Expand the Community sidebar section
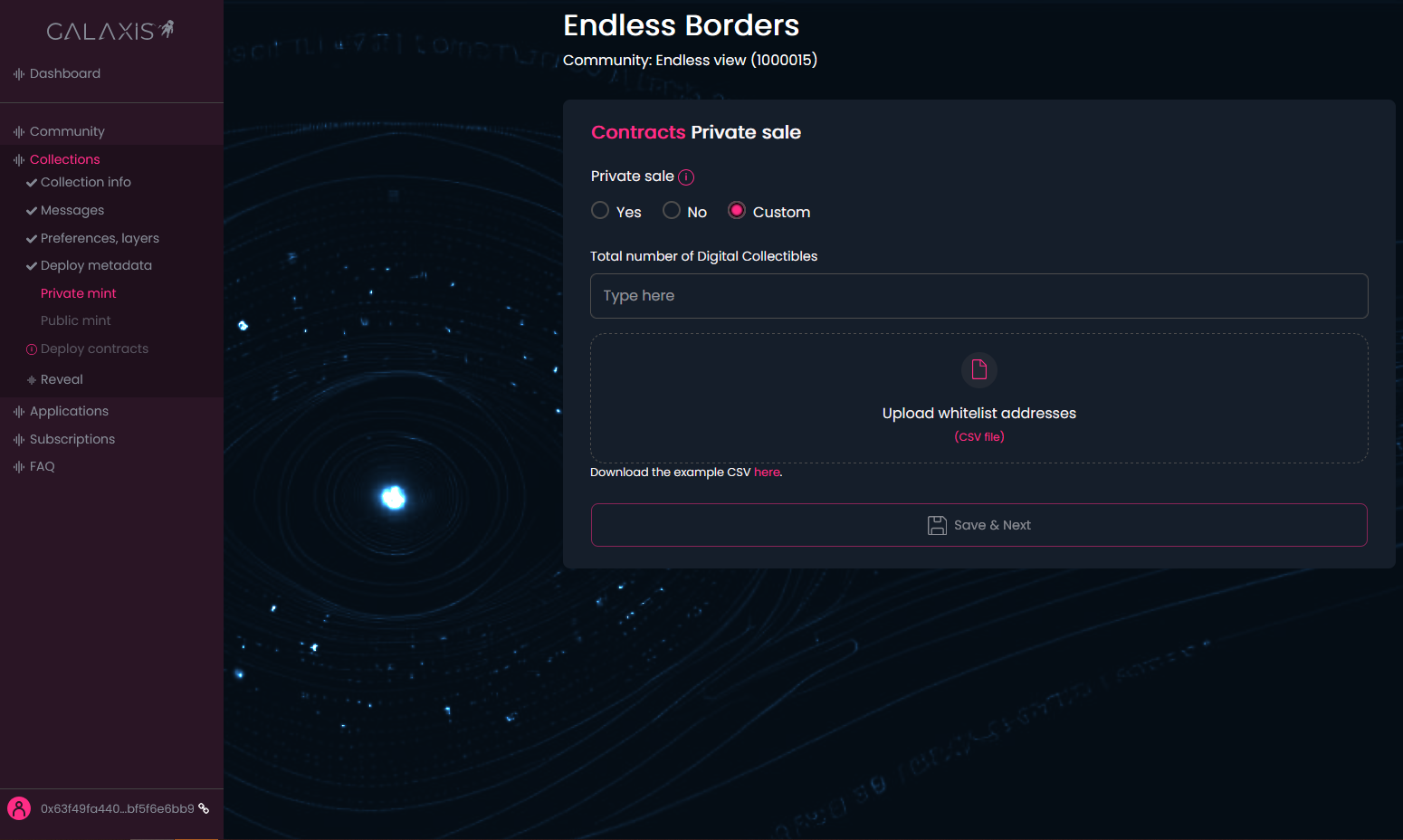 (67, 131)
